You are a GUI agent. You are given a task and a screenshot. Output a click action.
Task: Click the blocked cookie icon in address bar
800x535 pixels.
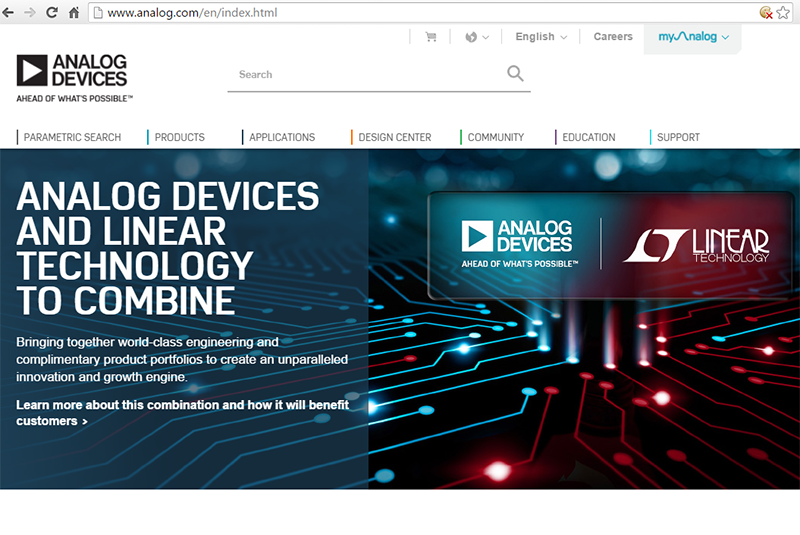point(766,12)
